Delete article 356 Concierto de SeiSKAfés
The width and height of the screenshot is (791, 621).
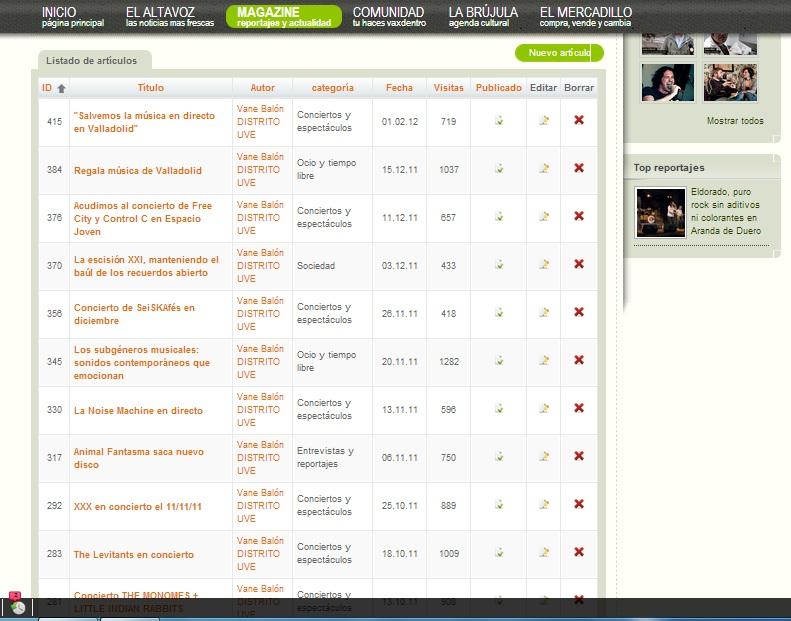tap(579, 312)
